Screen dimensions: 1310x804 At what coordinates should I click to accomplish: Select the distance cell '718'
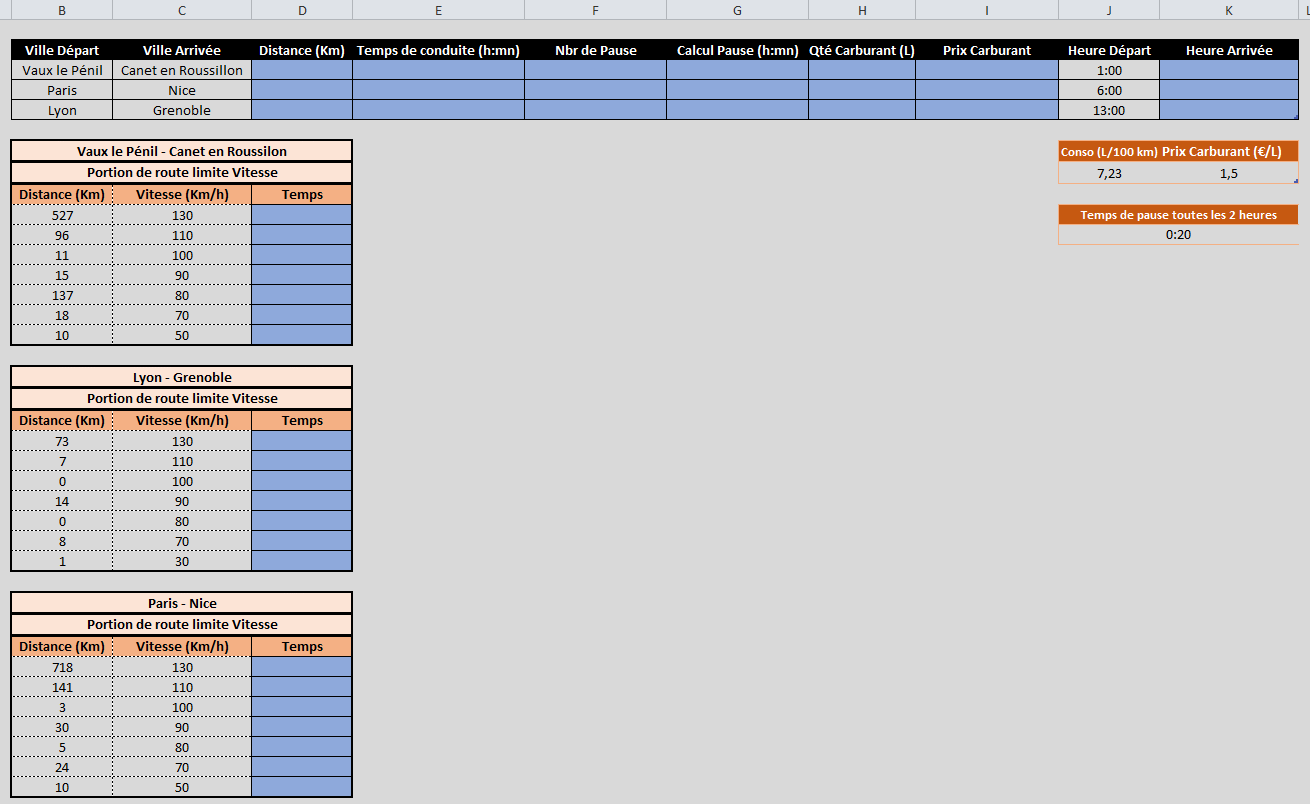[x=62, y=667]
